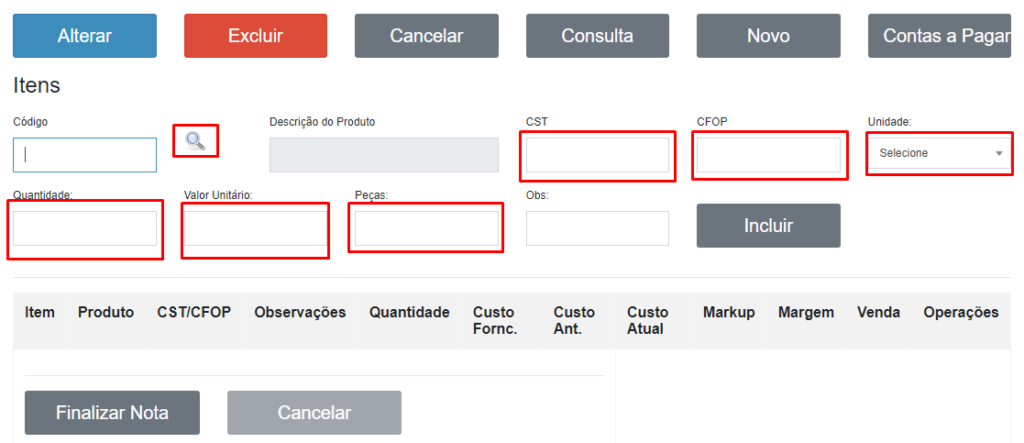Focus the Código input field
1024x443 pixels.
85,155
